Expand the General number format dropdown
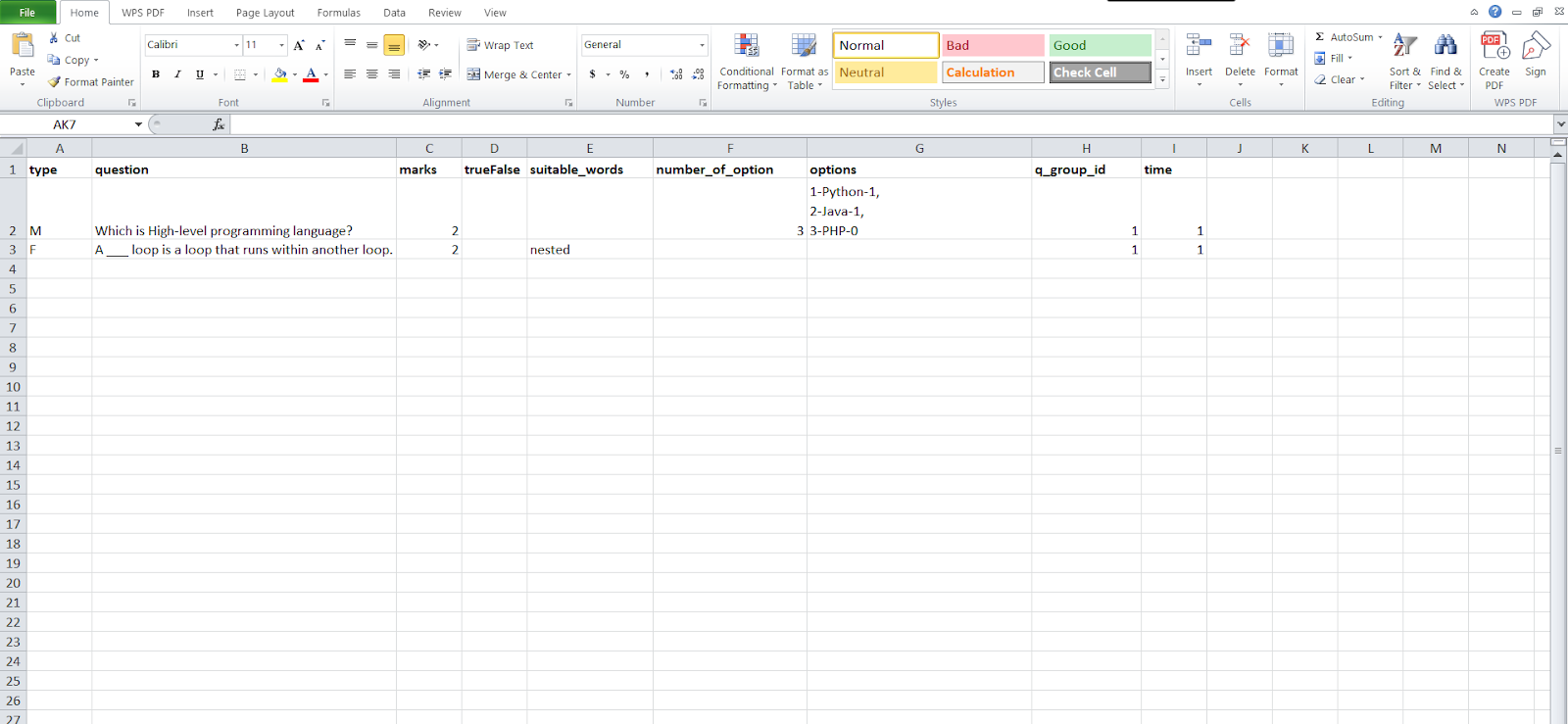Screen dimensions: 1568x724 point(702,45)
